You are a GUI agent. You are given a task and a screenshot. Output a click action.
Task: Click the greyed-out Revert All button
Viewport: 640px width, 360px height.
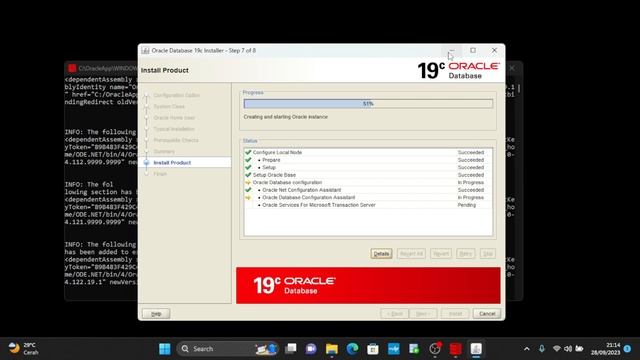[411, 253]
